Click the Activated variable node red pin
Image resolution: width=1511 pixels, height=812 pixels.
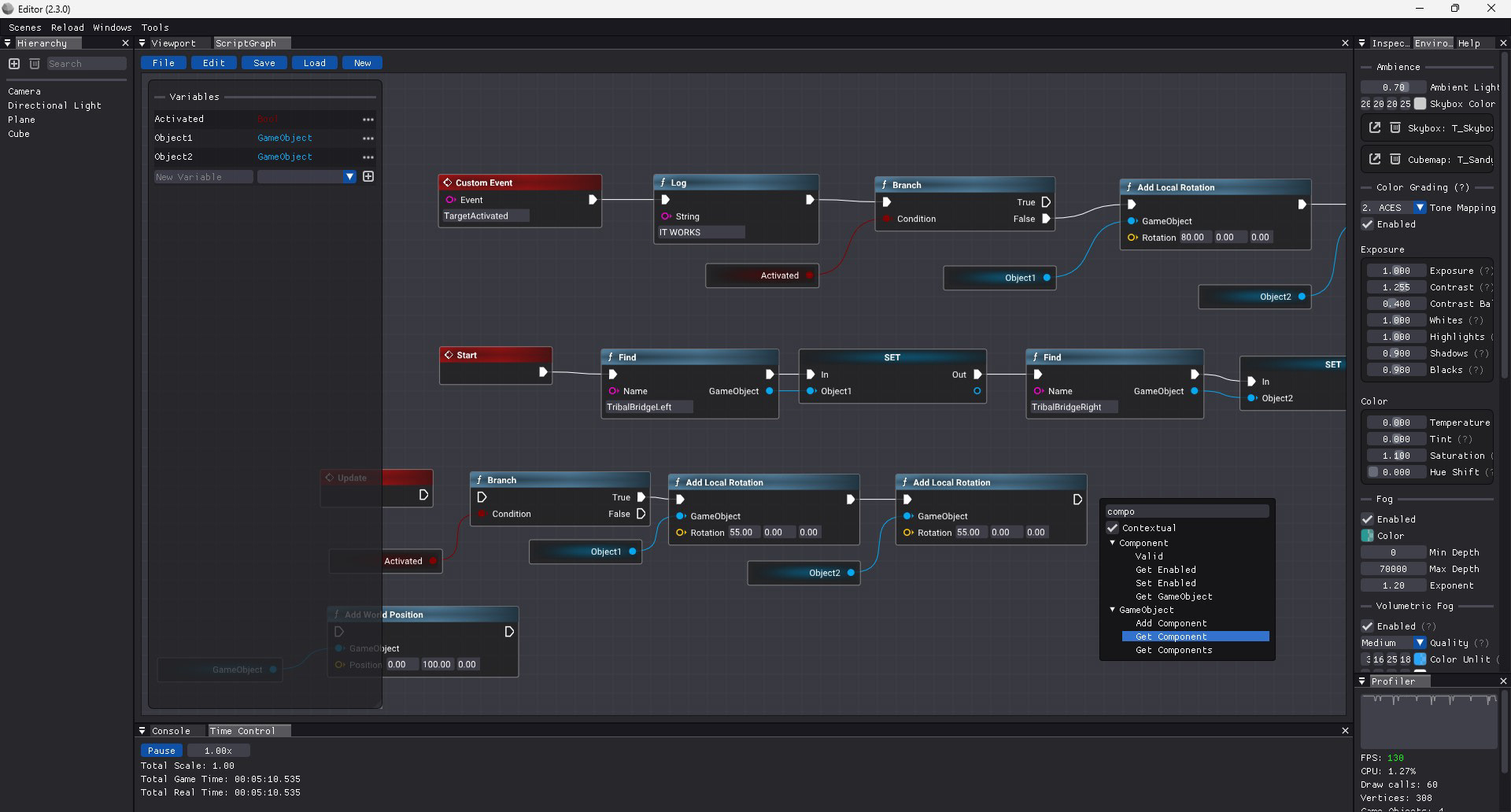[809, 275]
